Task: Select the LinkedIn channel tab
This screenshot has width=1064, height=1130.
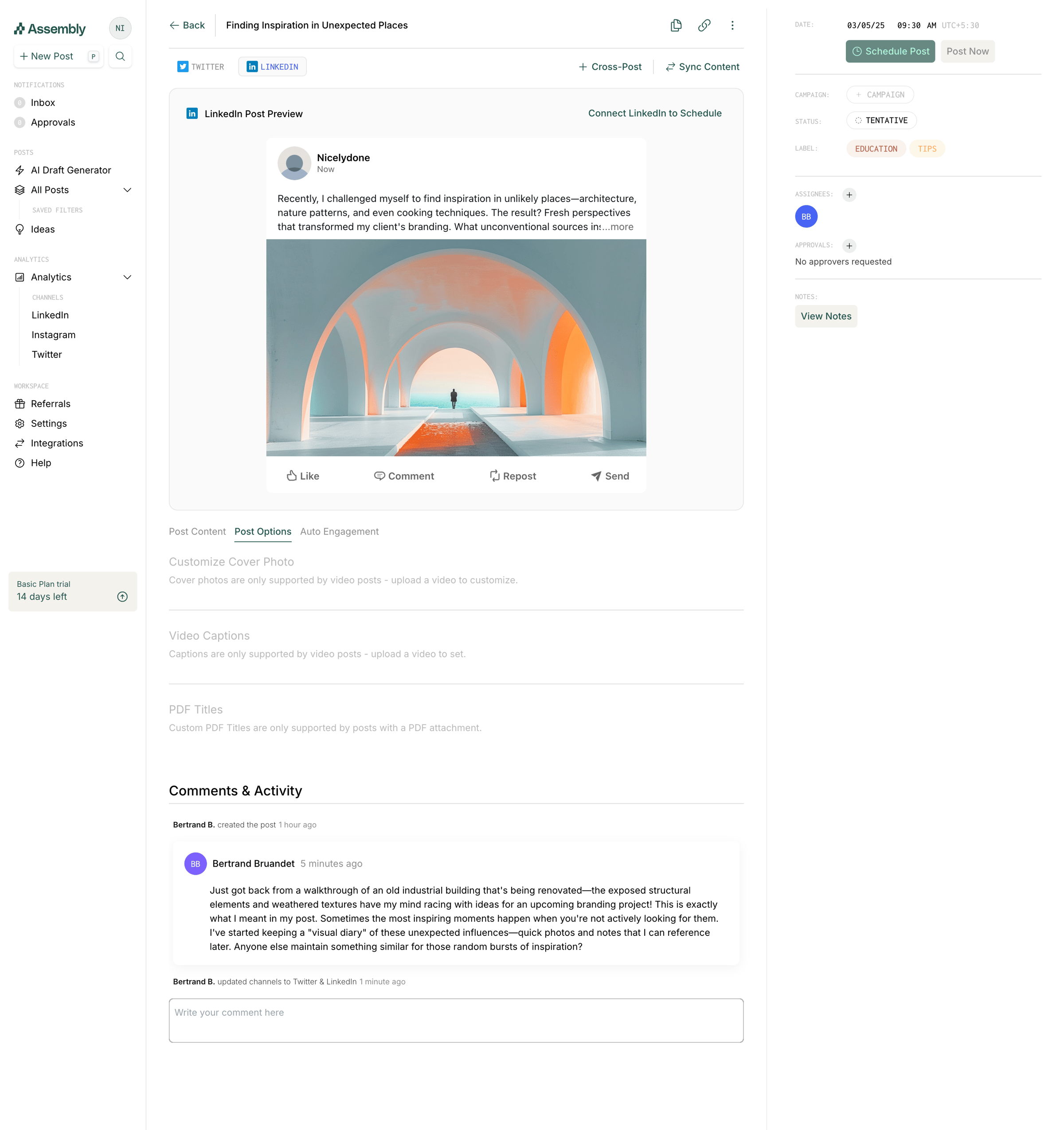Action: point(272,66)
